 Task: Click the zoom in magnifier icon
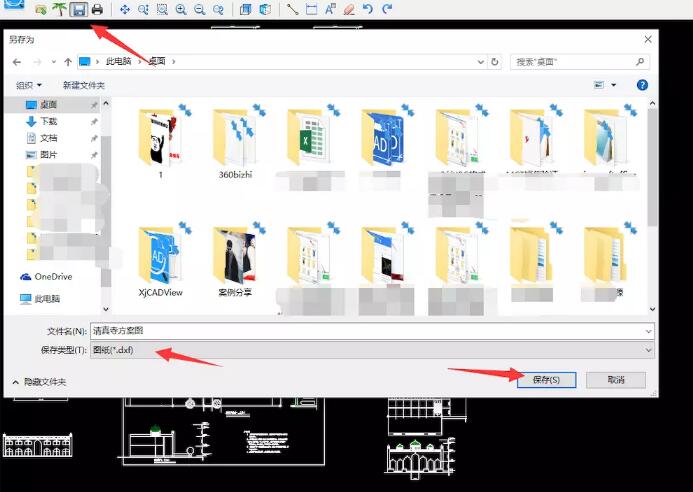pyautogui.click(x=181, y=9)
